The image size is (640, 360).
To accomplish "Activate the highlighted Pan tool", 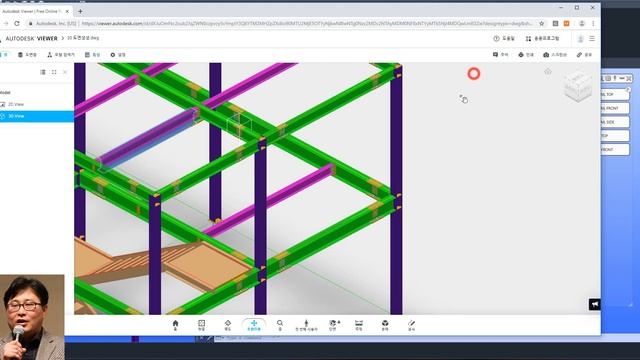I will click(x=254, y=325).
